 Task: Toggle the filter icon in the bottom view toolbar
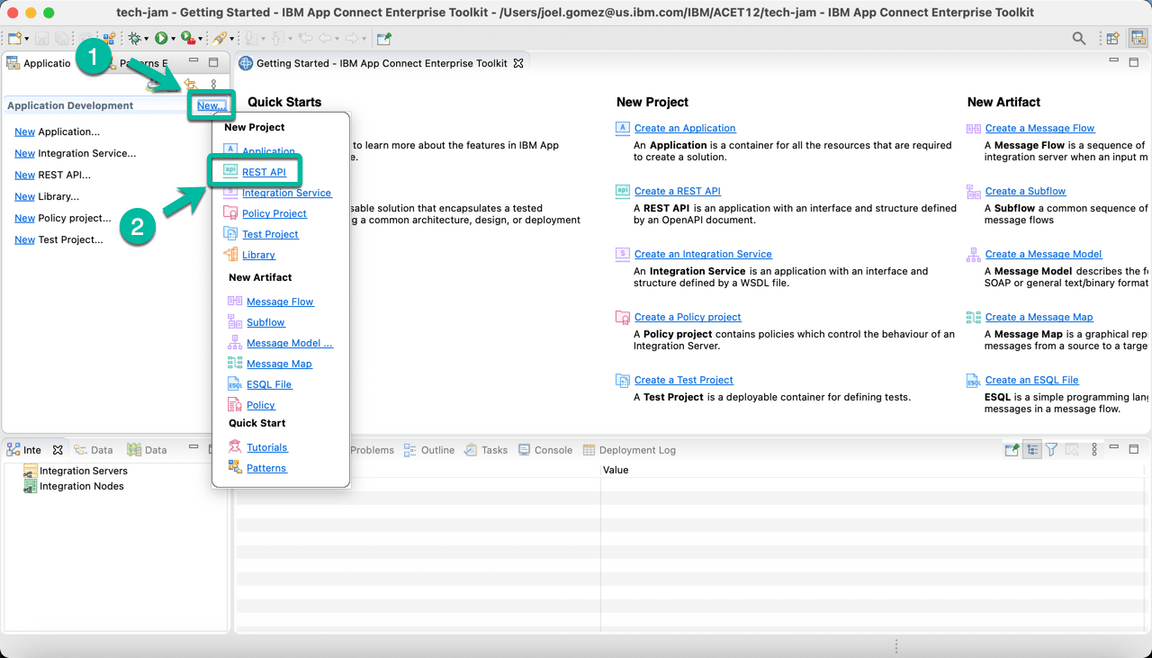point(1051,449)
